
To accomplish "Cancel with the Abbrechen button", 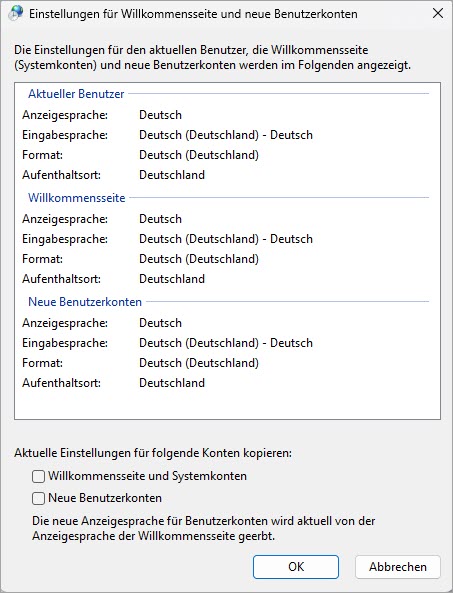I will click(x=398, y=567).
